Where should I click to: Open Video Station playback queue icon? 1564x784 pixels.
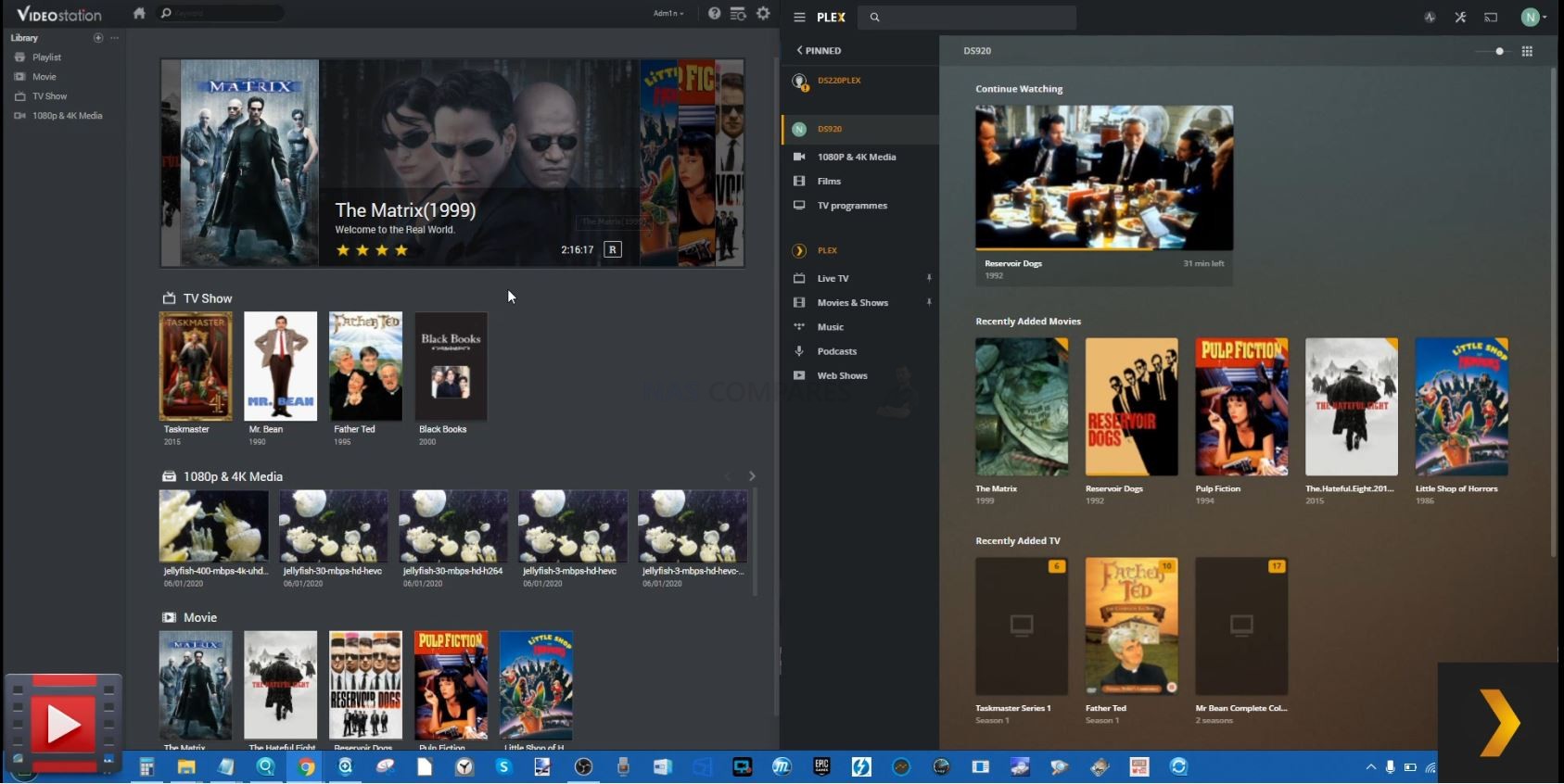pos(738,13)
